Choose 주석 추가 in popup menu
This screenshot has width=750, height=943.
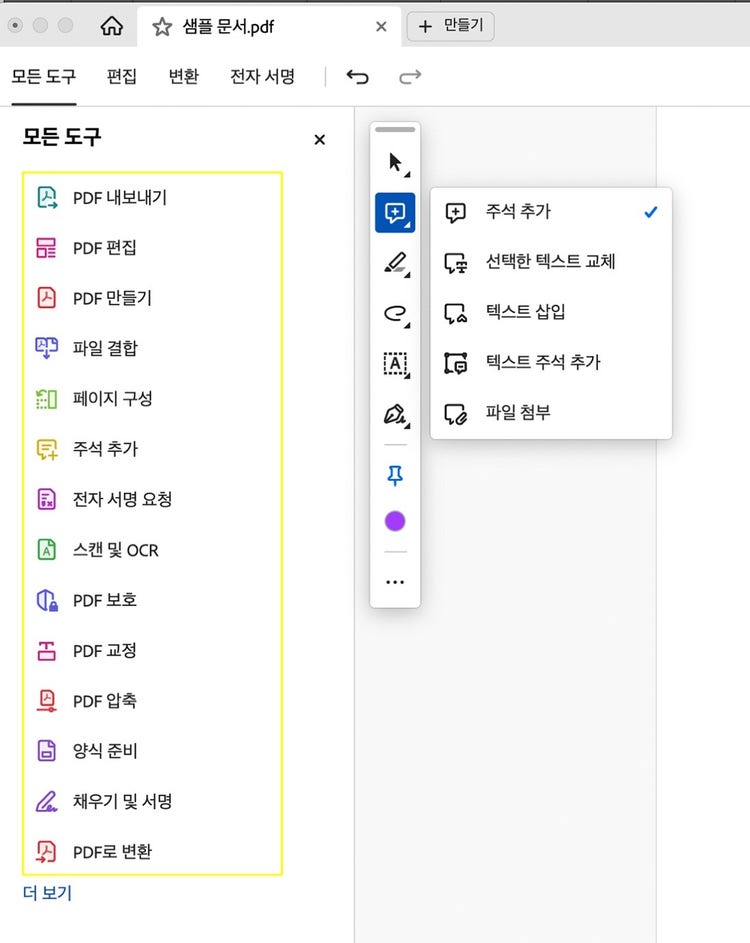tap(551, 212)
